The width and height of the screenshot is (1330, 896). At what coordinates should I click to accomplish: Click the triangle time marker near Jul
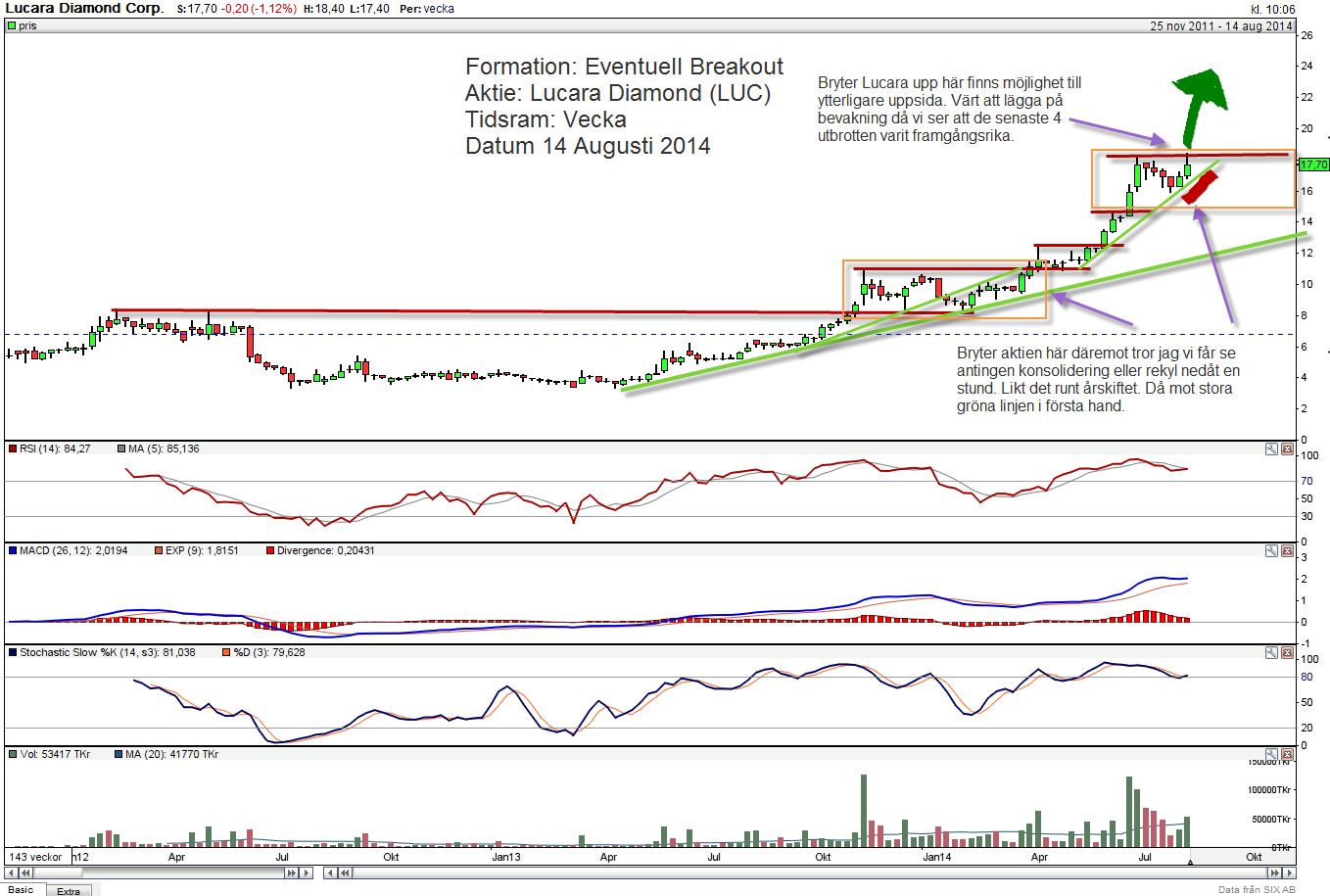click(1190, 862)
